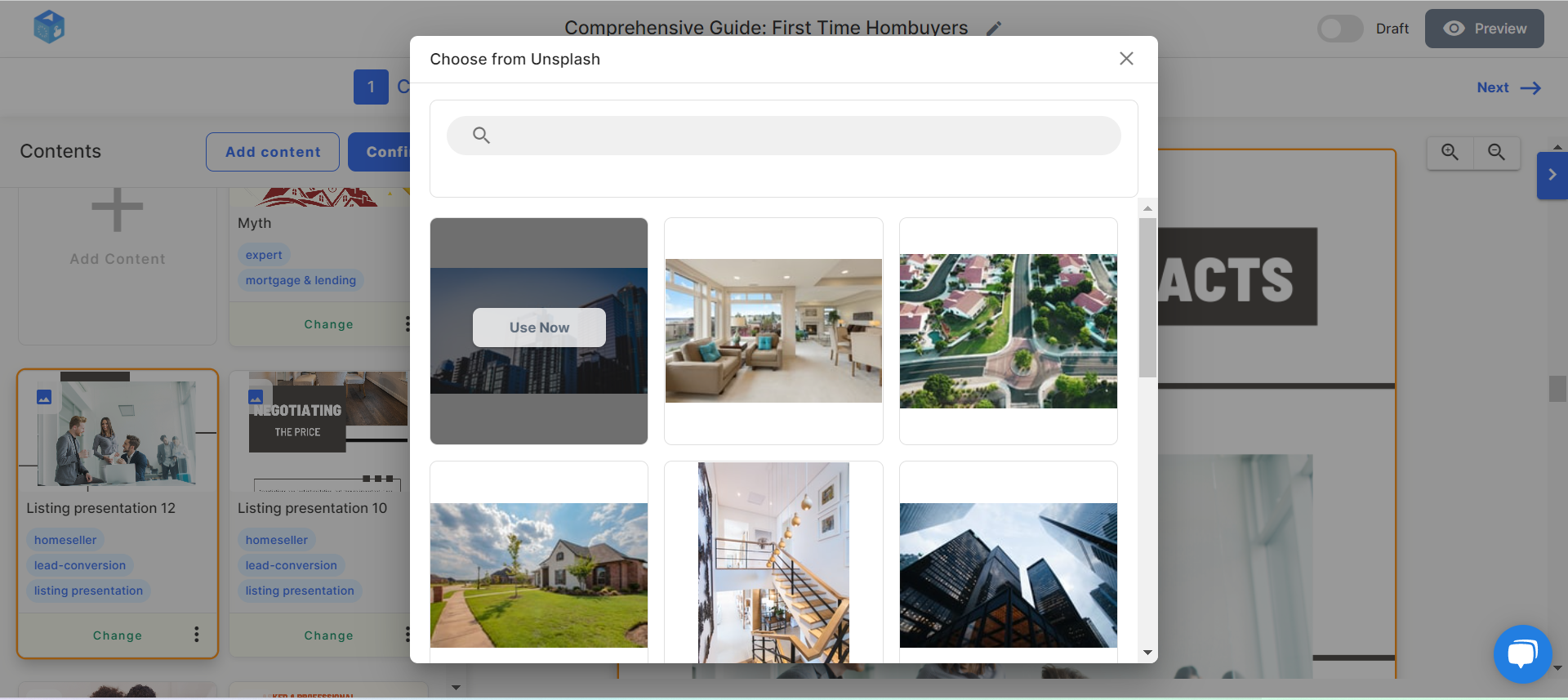1568x700 pixels.
Task: Select the homeseller tag on Listing presentation 12
Action: (65, 540)
